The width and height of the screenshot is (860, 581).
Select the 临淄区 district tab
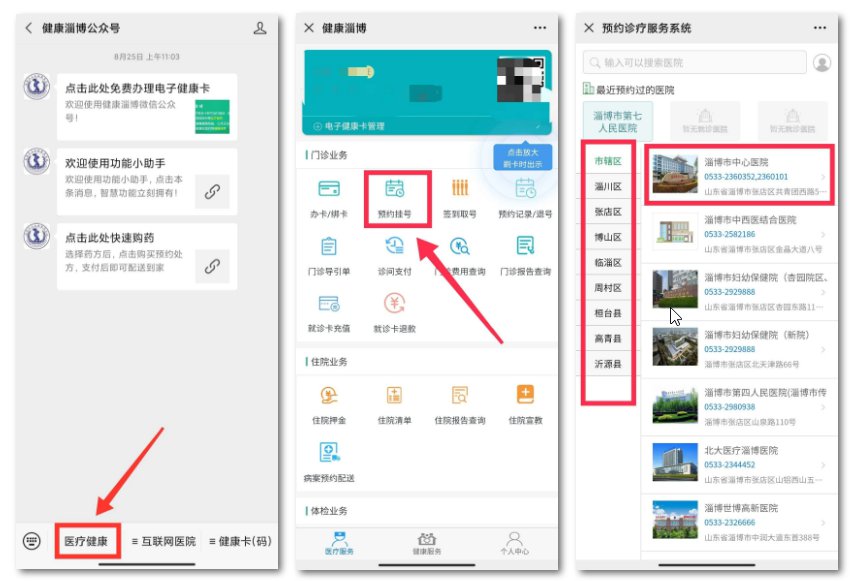(x=608, y=263)
